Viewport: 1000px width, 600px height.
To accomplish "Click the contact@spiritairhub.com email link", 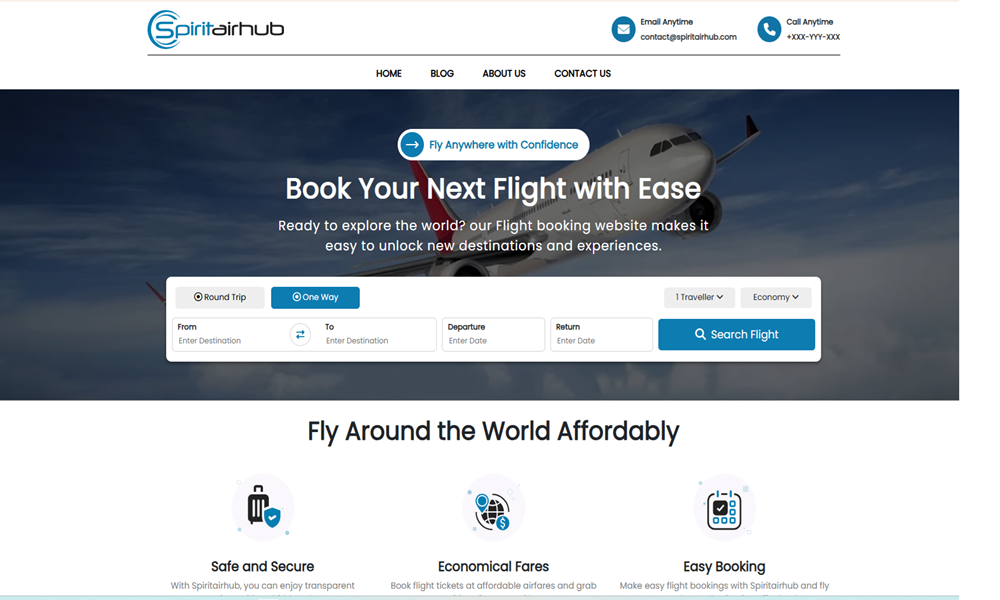I will [x=688, y=37].
